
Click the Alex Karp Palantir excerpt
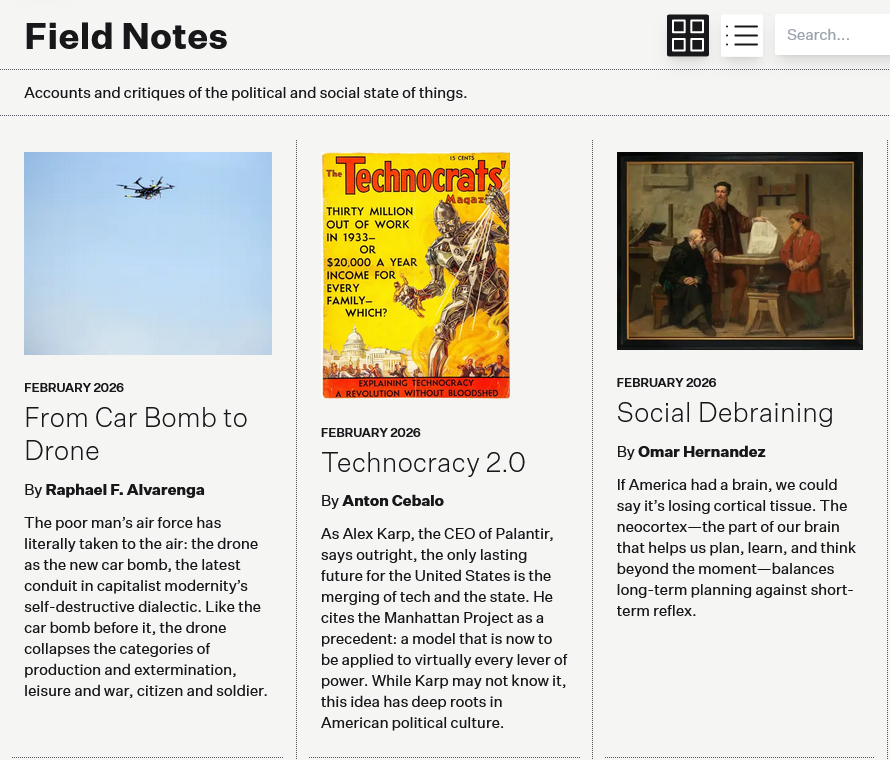tap(444, 628)
